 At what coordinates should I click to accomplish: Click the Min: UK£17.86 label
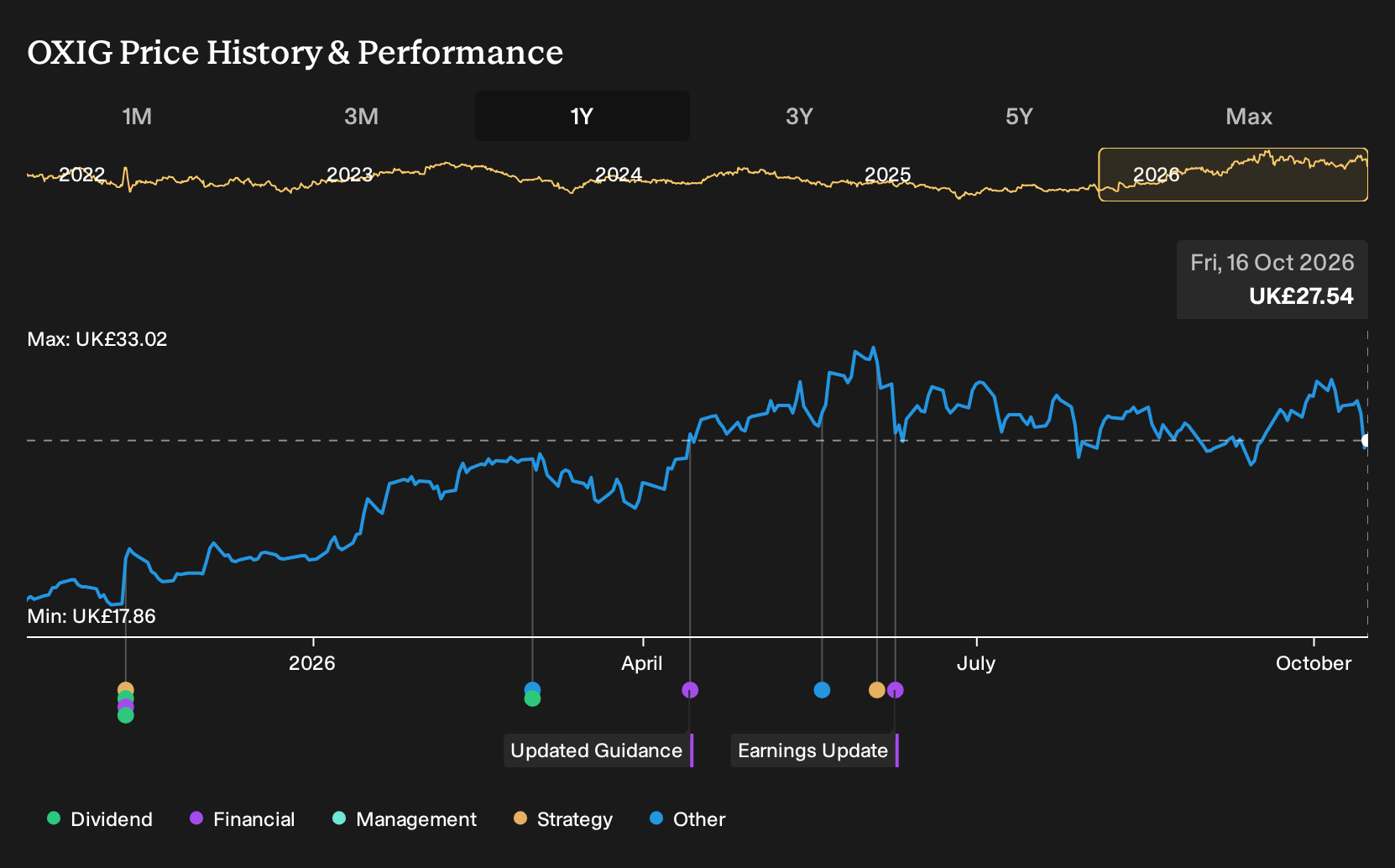click(91, 616)
